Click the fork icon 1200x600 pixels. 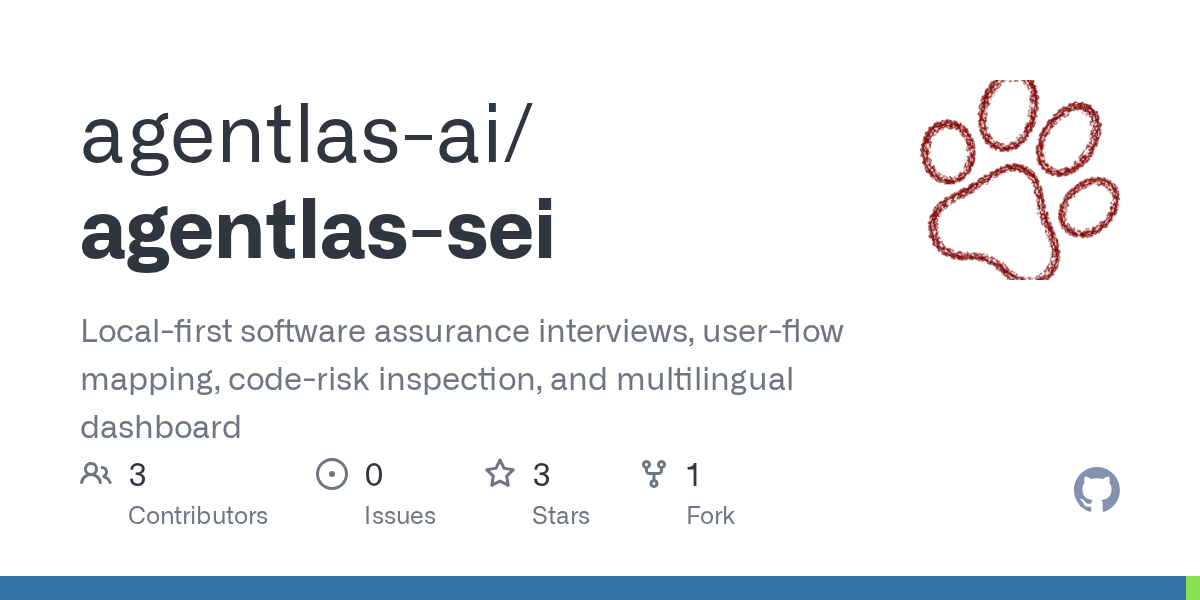pyautogui.click(x=654, y=474)
